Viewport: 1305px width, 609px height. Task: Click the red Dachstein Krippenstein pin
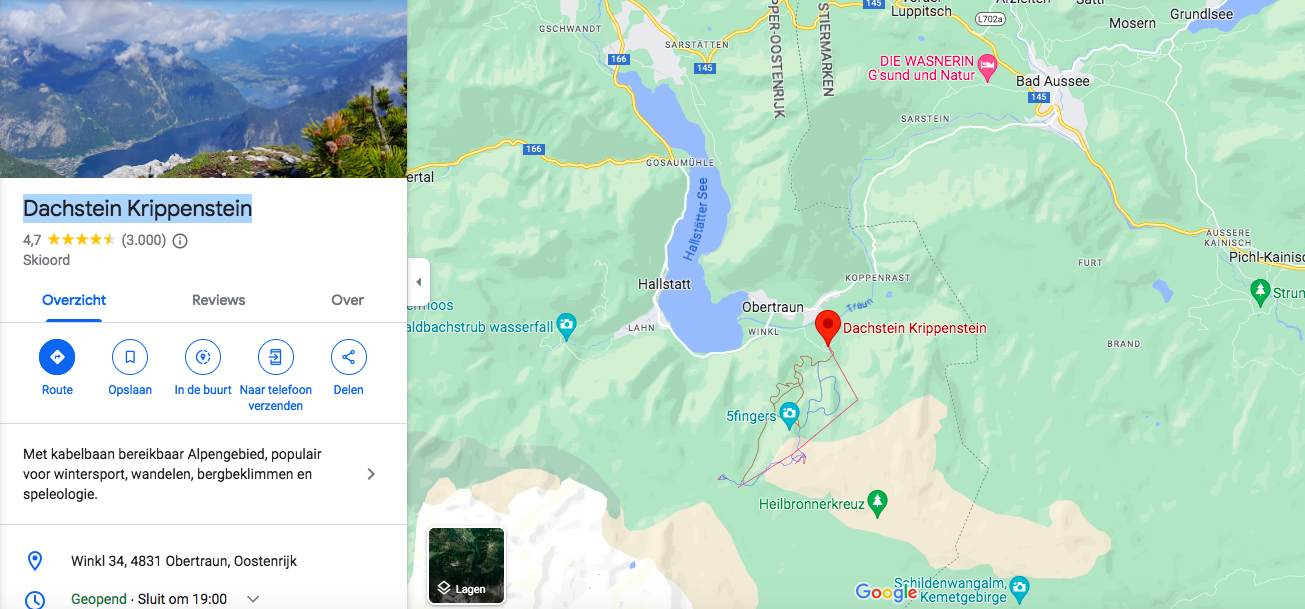[x=827, y=328]
